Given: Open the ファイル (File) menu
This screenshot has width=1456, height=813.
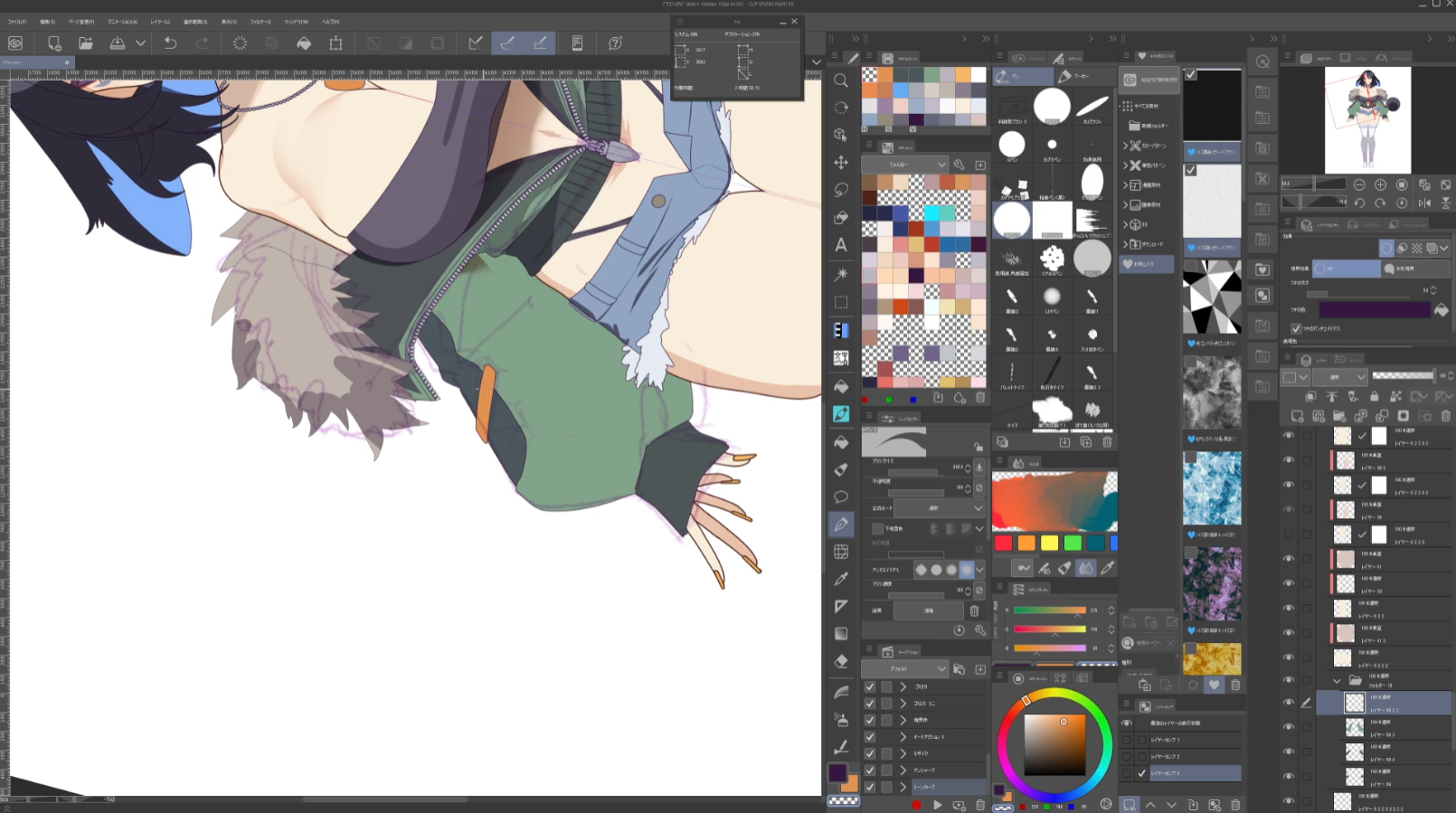Looking at the screenshot, I should click(16, 22).
